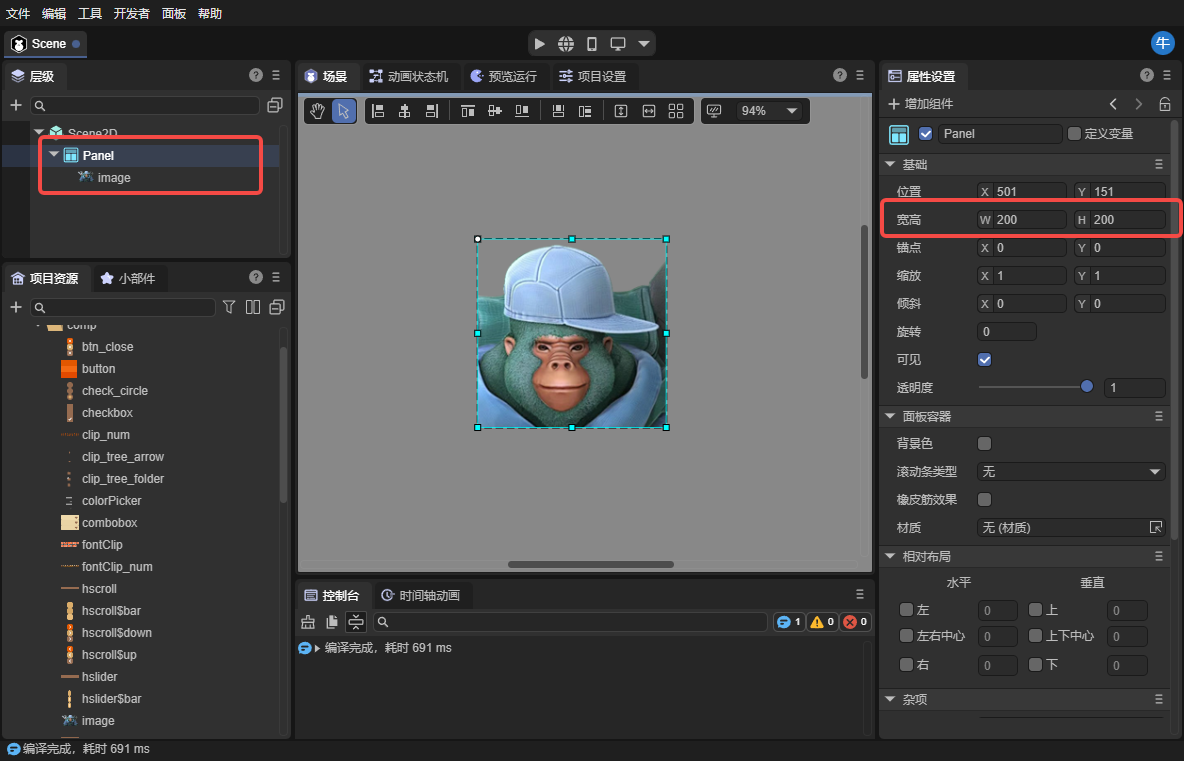Open browser preview globe icon
Image resolution: width=1184 pixels, height=761 pixels.
[566, 44]
